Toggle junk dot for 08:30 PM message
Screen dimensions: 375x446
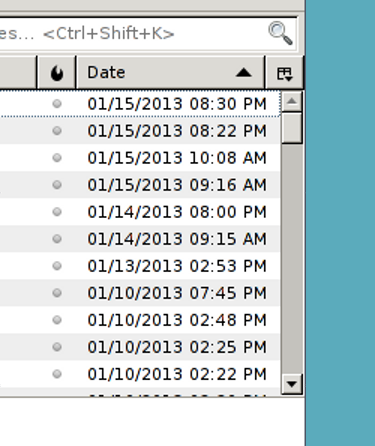57,104
